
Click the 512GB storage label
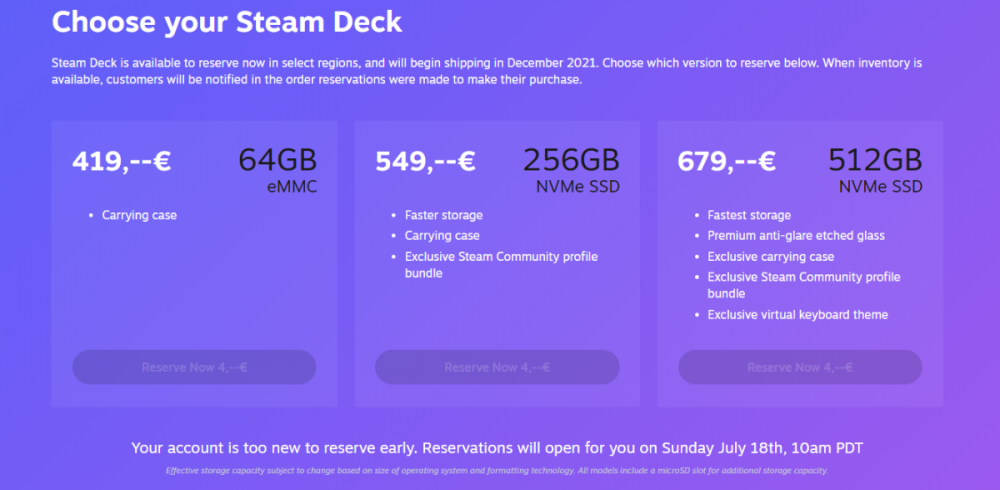875,160
